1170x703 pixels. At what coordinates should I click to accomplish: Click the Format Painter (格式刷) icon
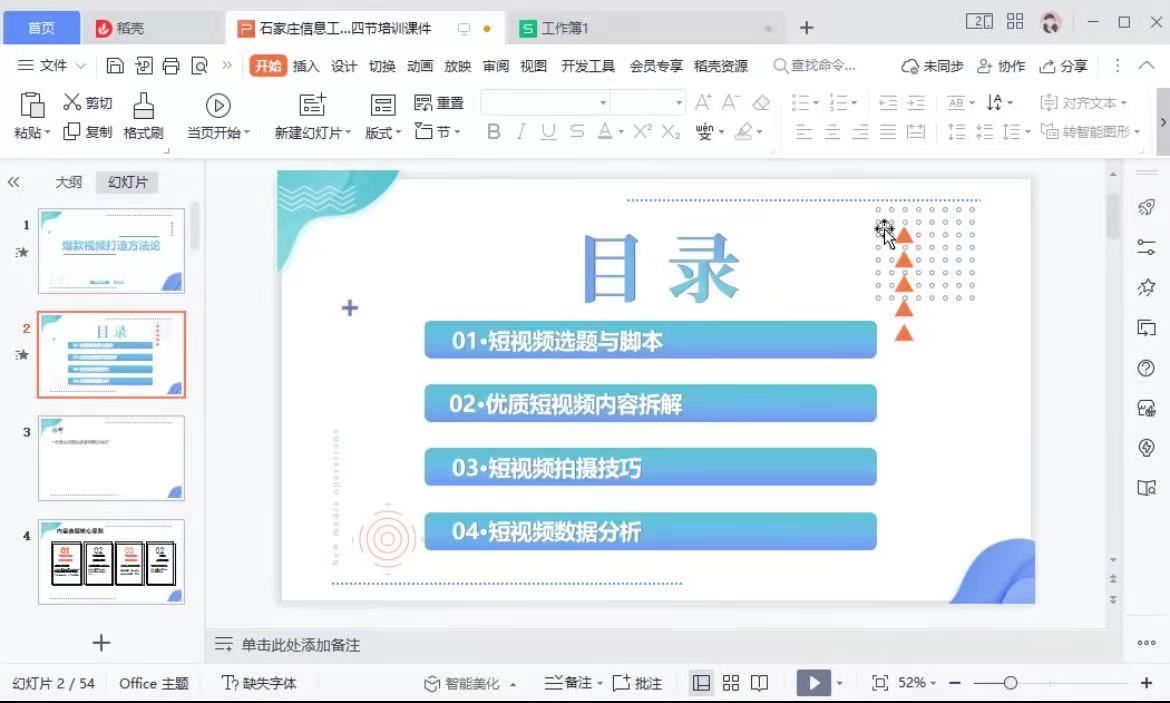tap(143, 106)
